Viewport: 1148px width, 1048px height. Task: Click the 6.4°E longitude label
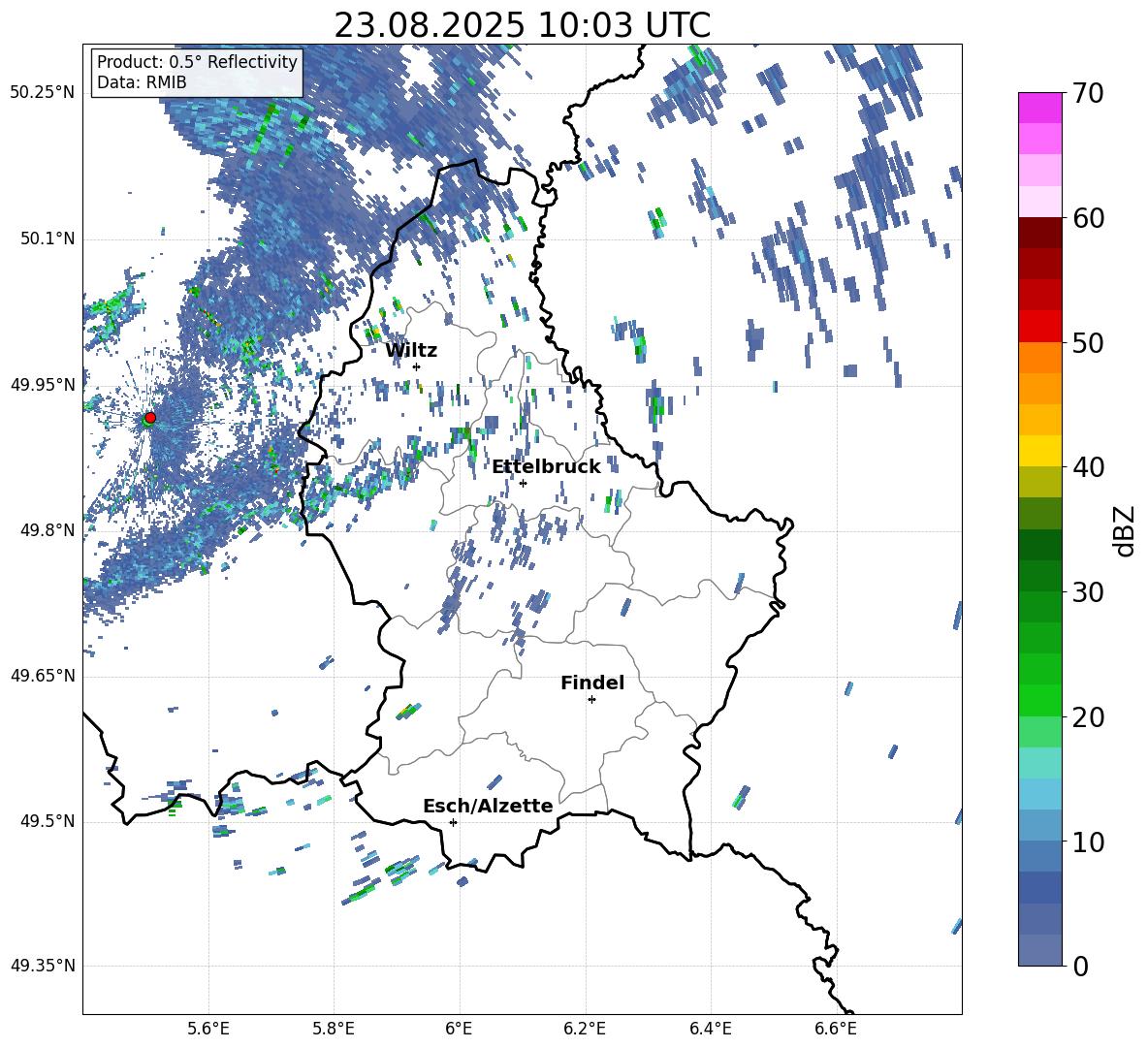click(710, 1029)
